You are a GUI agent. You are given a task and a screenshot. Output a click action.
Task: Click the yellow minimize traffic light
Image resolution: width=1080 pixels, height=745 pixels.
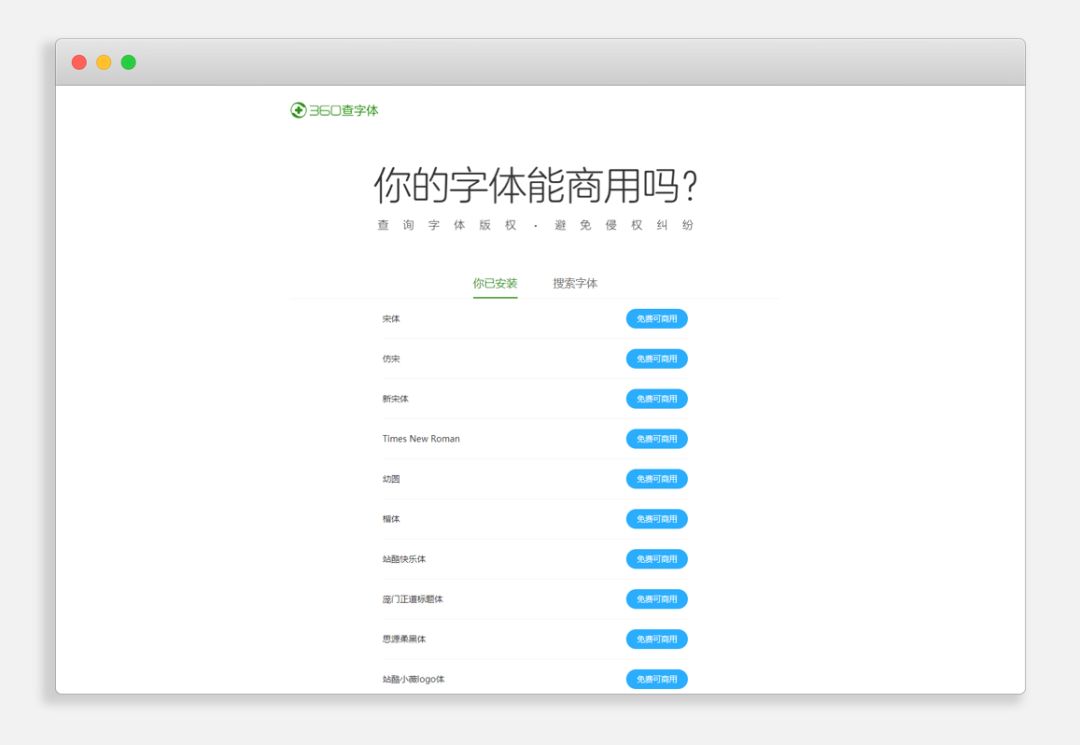(x=103, y=61)
